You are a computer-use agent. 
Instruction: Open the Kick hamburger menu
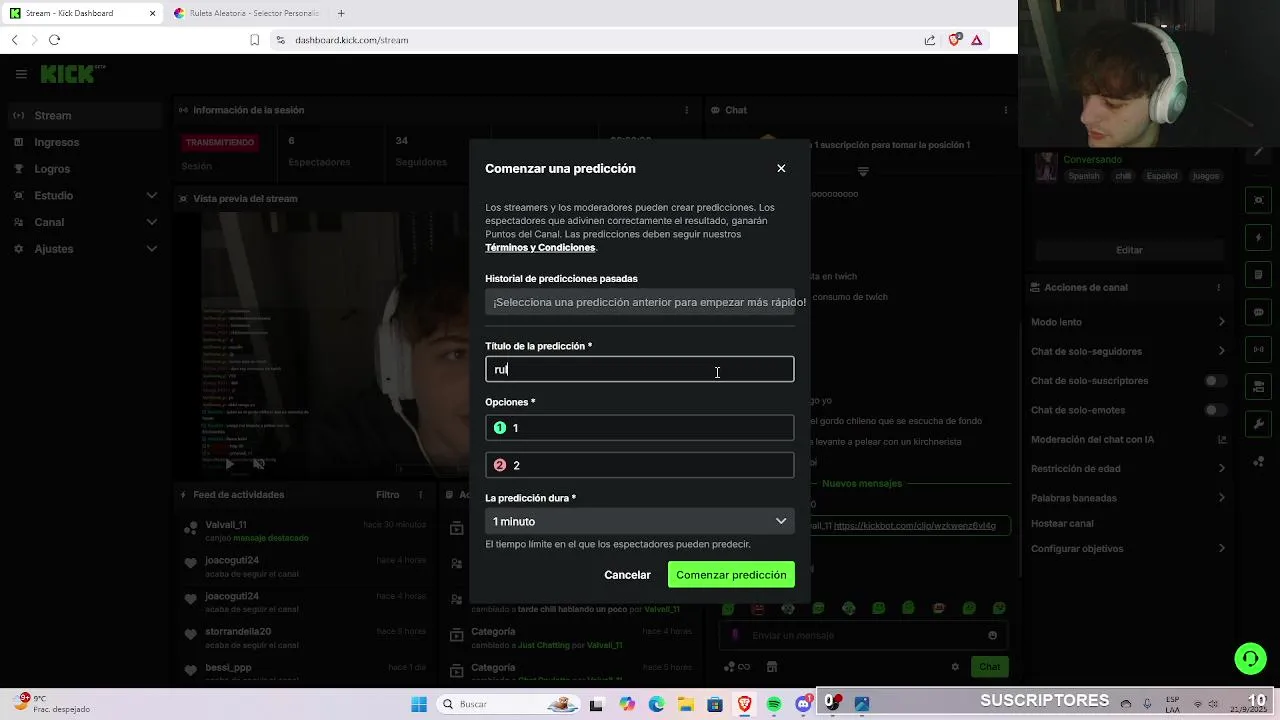pos(21,74)
